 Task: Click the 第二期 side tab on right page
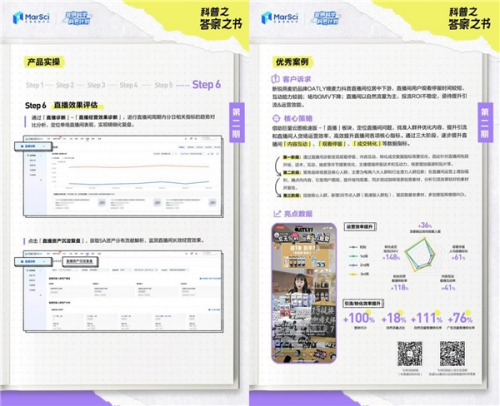[x=485, y=123]
